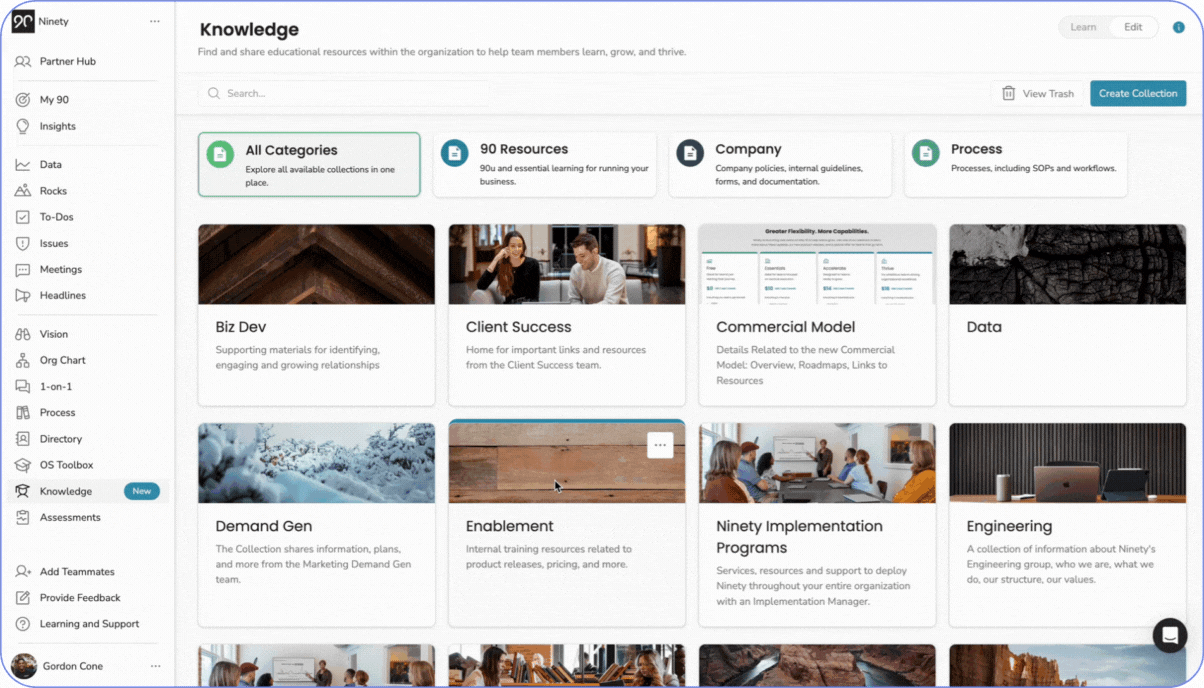The height and width of the screenshot is (688, 1204).
Task: Click the Data chart icon
Action: (x=23, y=165)
